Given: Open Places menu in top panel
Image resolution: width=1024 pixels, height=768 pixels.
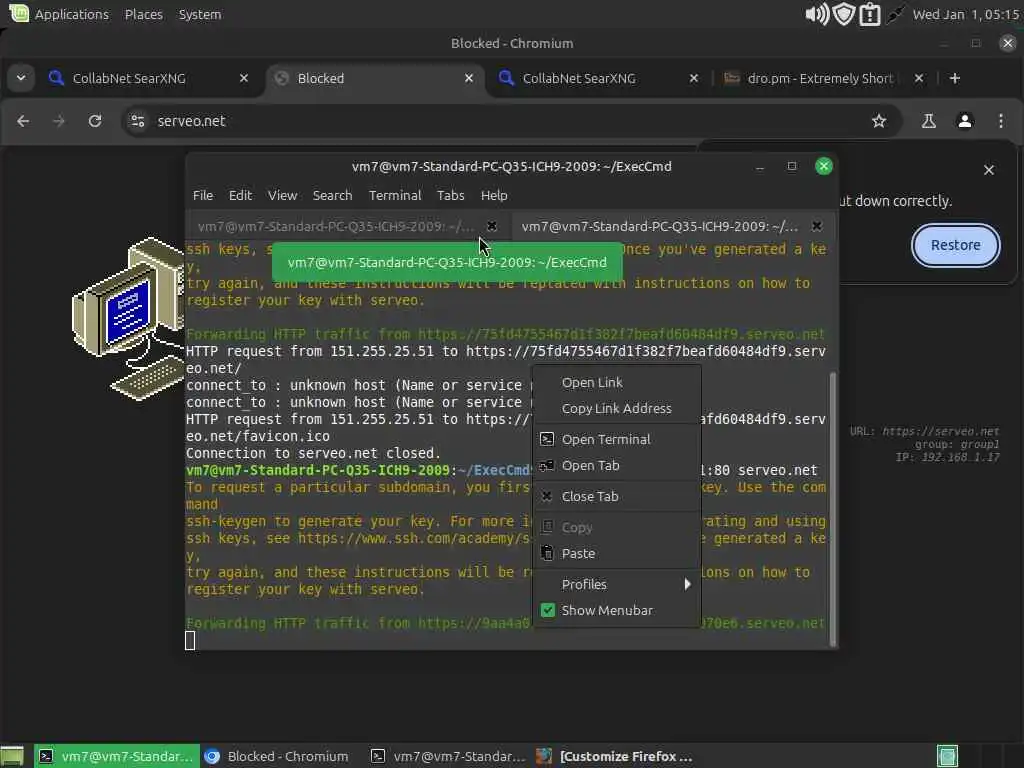Looking at the screenshot, I should coord(144,14).
